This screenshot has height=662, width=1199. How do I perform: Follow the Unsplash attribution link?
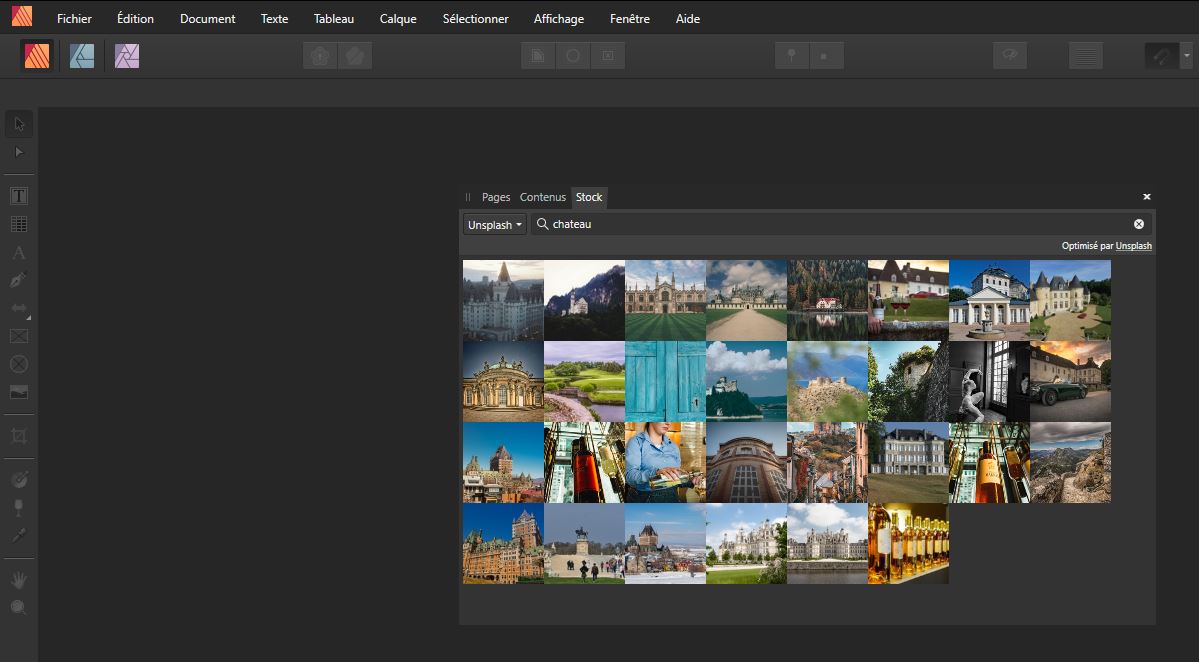click(x=1133, y=245)
